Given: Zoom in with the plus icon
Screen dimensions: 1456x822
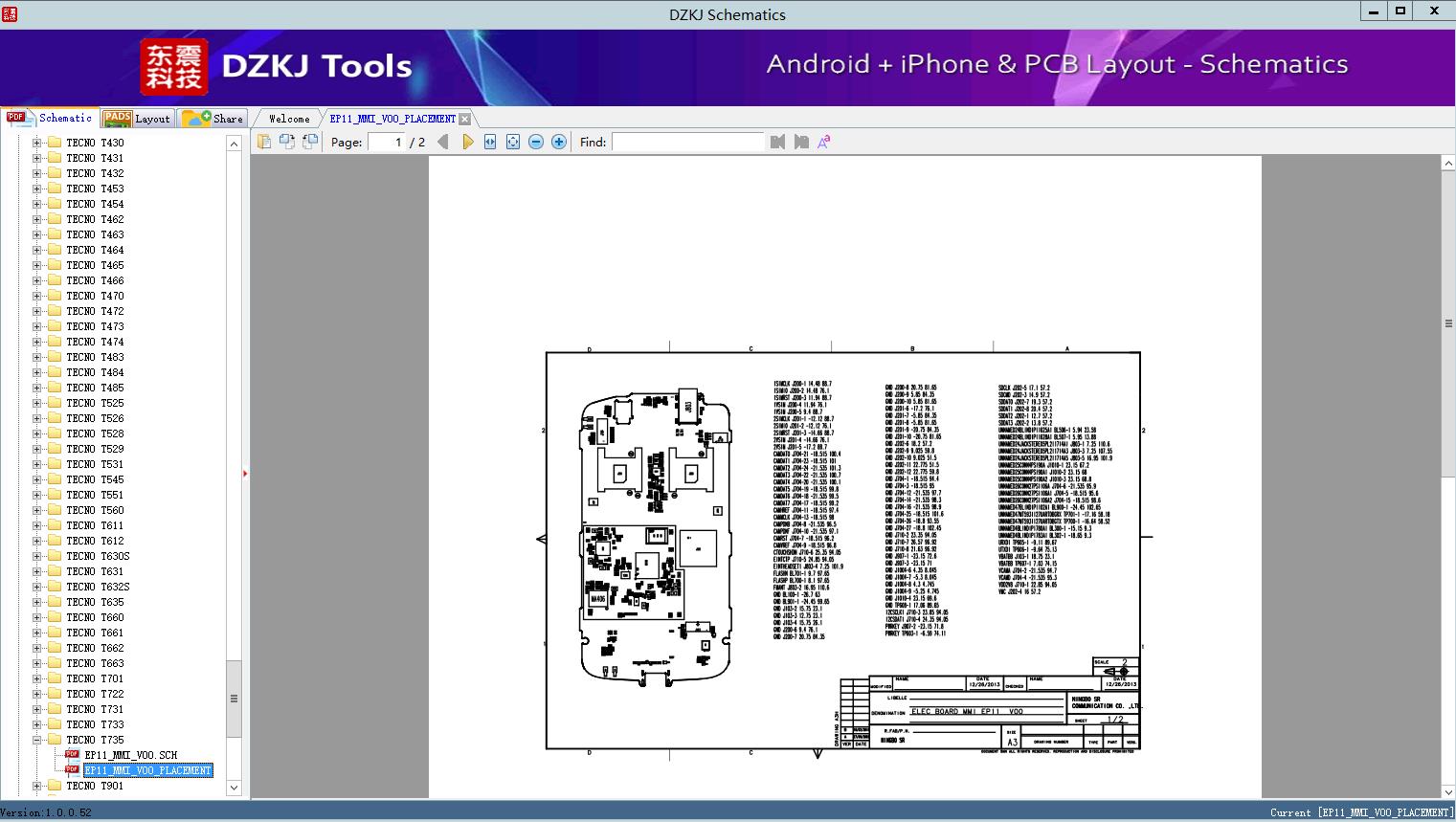Looking at the screenshot, I should coord(559,142).
